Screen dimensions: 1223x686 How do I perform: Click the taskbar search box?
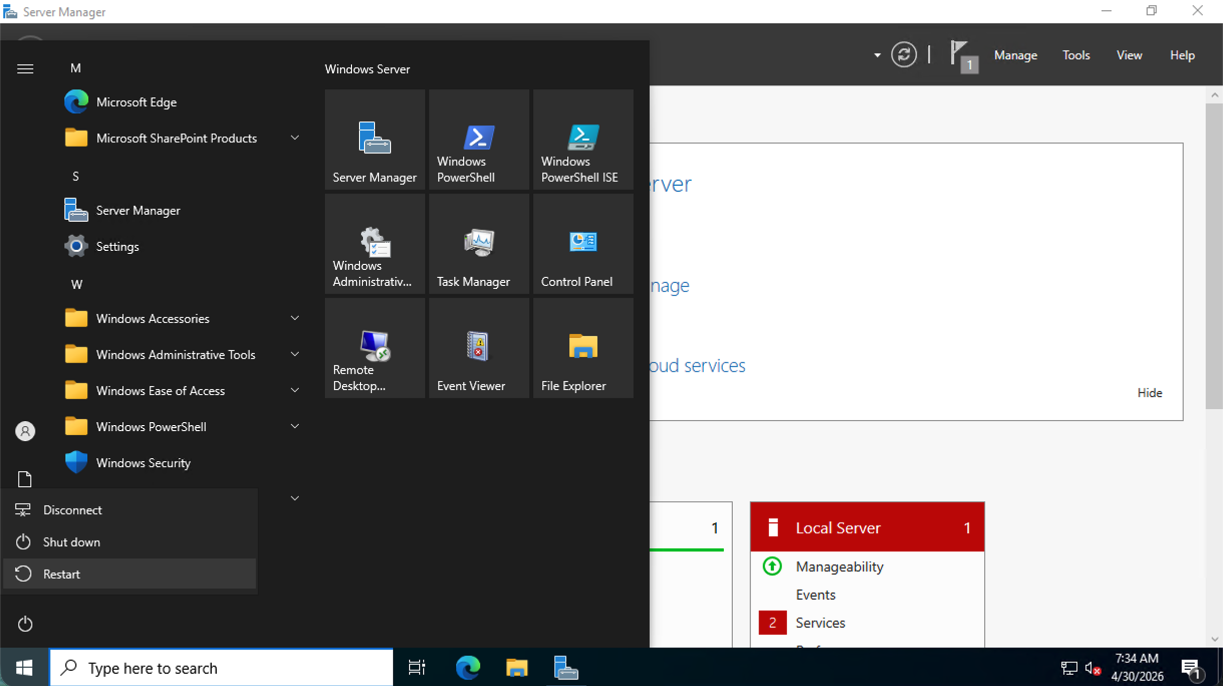coord(221,668)
